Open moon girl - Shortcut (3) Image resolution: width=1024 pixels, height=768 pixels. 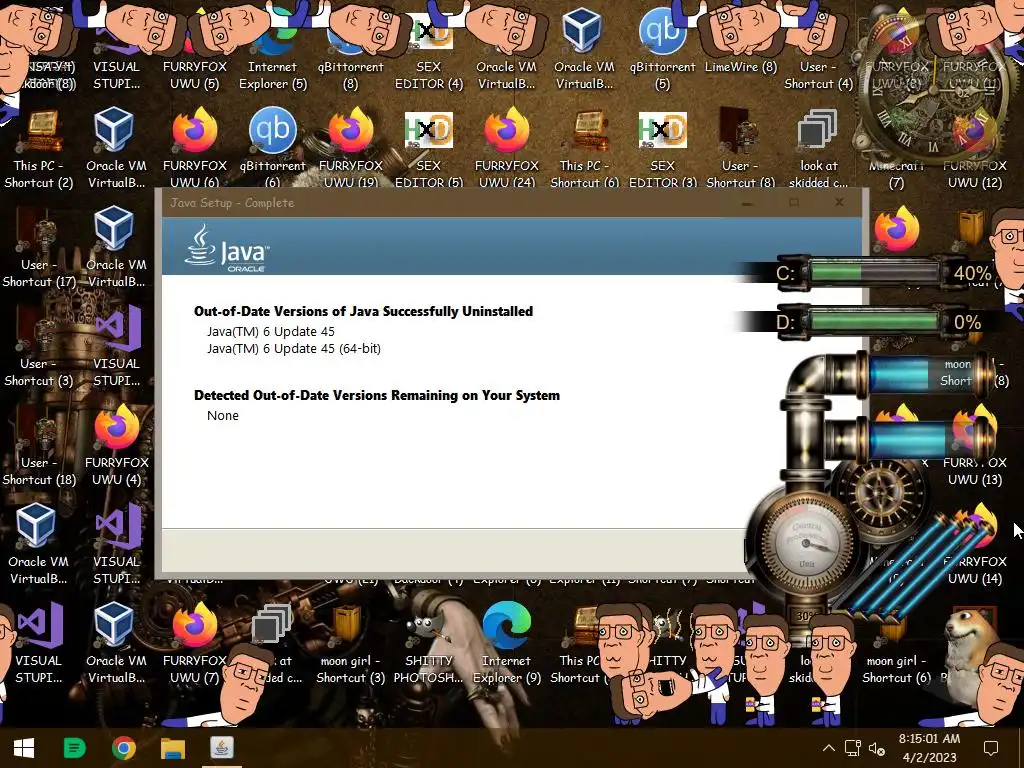pos(351,645)
